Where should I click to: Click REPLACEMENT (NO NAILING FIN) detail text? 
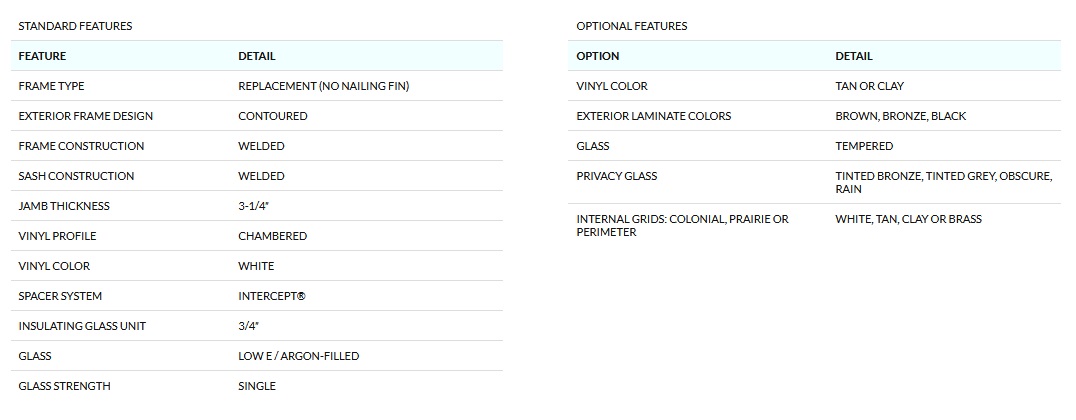pos(323,86)
